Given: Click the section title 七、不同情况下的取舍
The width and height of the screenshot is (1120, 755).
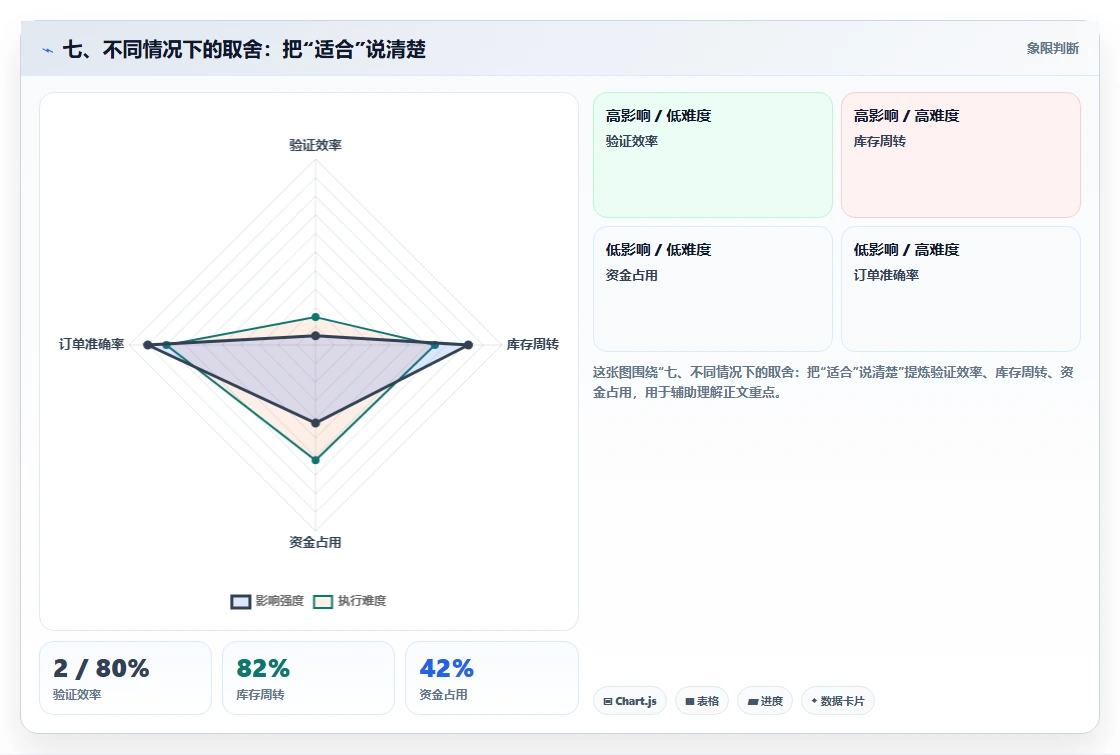Looking at the screenshot, I should click(x=244, y=49).
